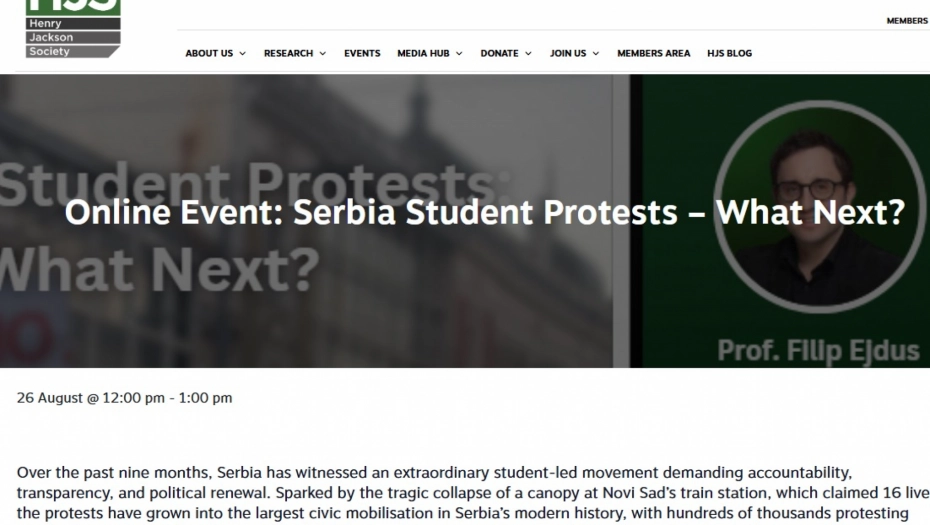Open the Join Us menu
930x525 pixels.
coord(568,54)
